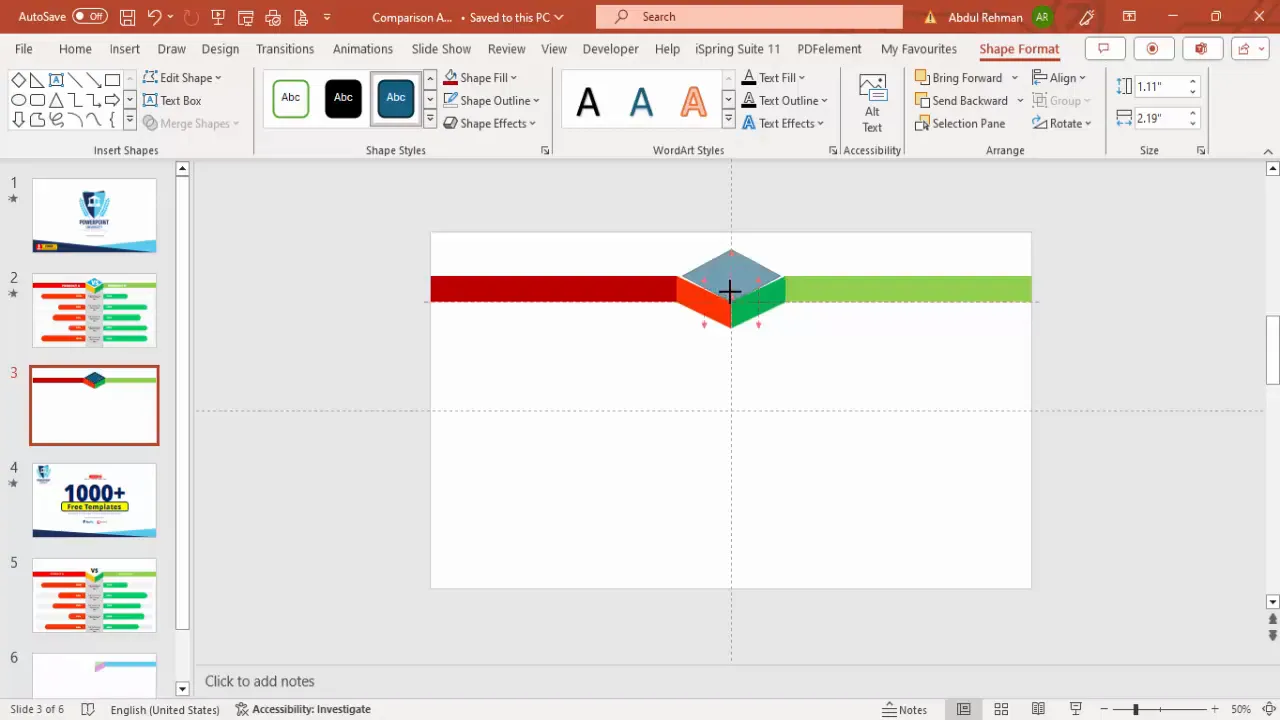This screenshot has height=720, width=1280.
Task: Open the Size dialog launcher
Action: (x=1201, y=150)
